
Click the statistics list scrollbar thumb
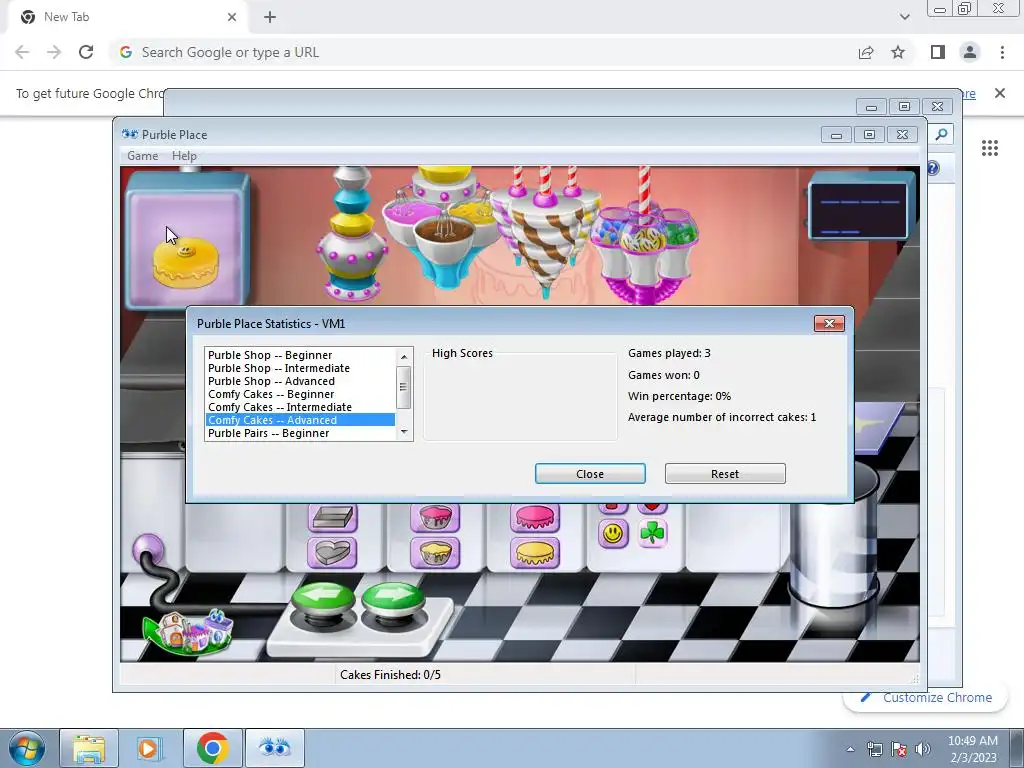point(404,387)
